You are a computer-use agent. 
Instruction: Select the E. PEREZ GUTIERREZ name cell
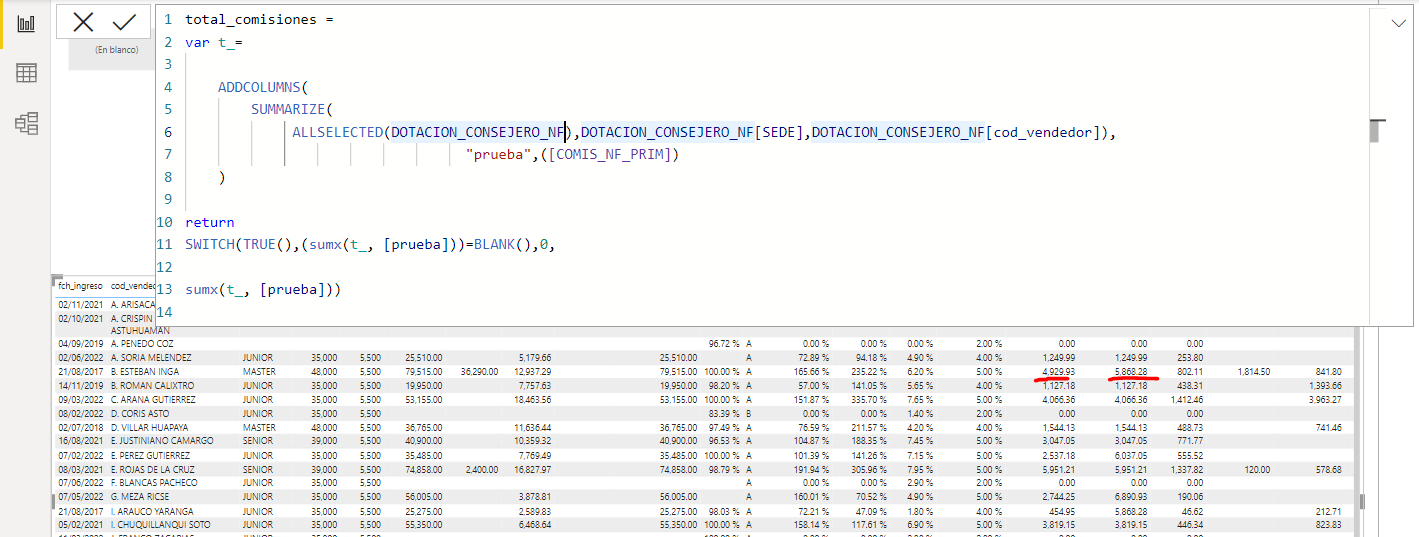(152, 455)
